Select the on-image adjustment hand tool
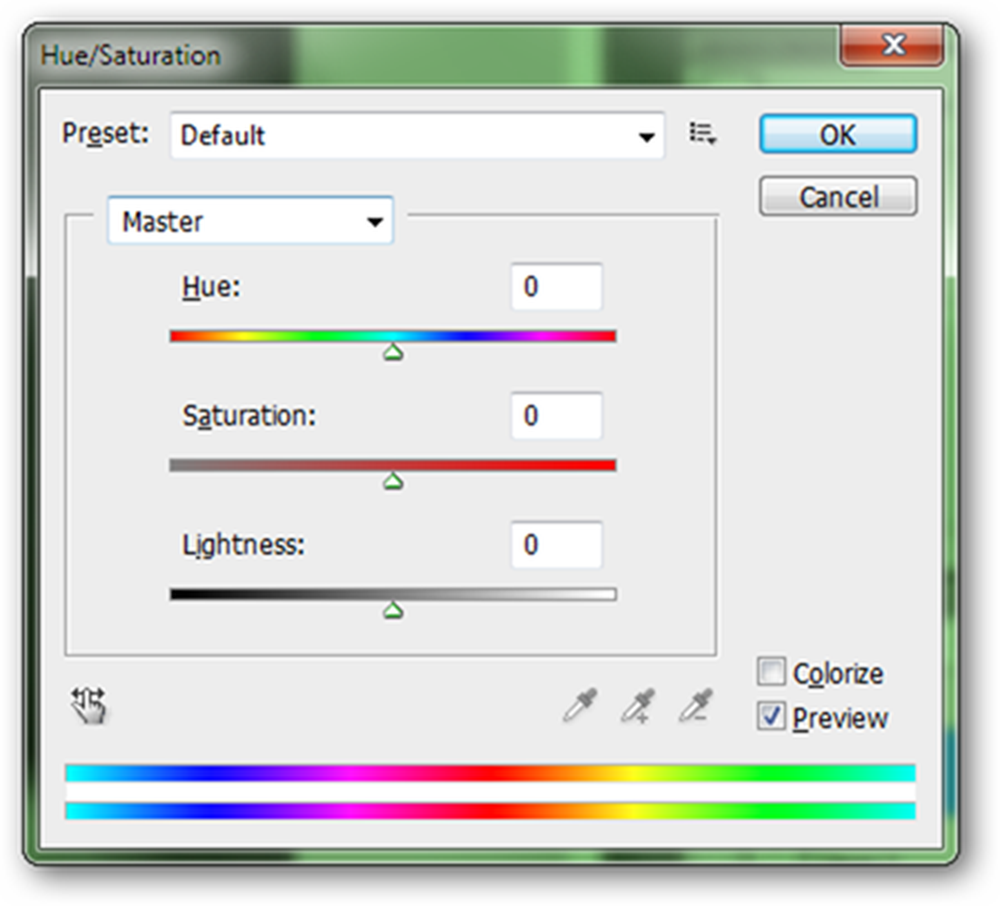 [x=89, y=705]
